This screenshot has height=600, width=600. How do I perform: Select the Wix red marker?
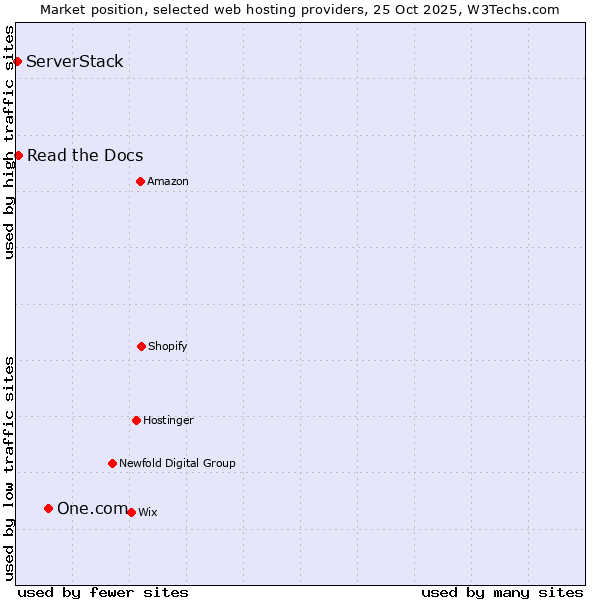[x=131, y=512]
